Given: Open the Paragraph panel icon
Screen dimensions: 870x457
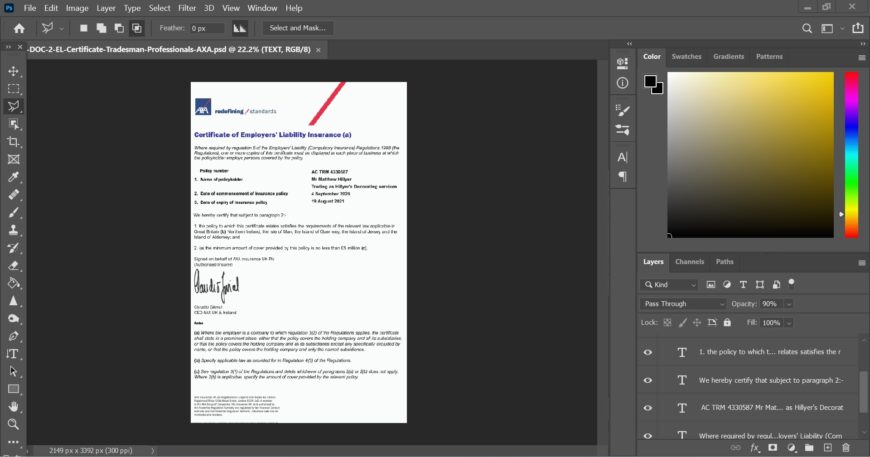Looking at the screenshot, I should click(x=623, y=176).
